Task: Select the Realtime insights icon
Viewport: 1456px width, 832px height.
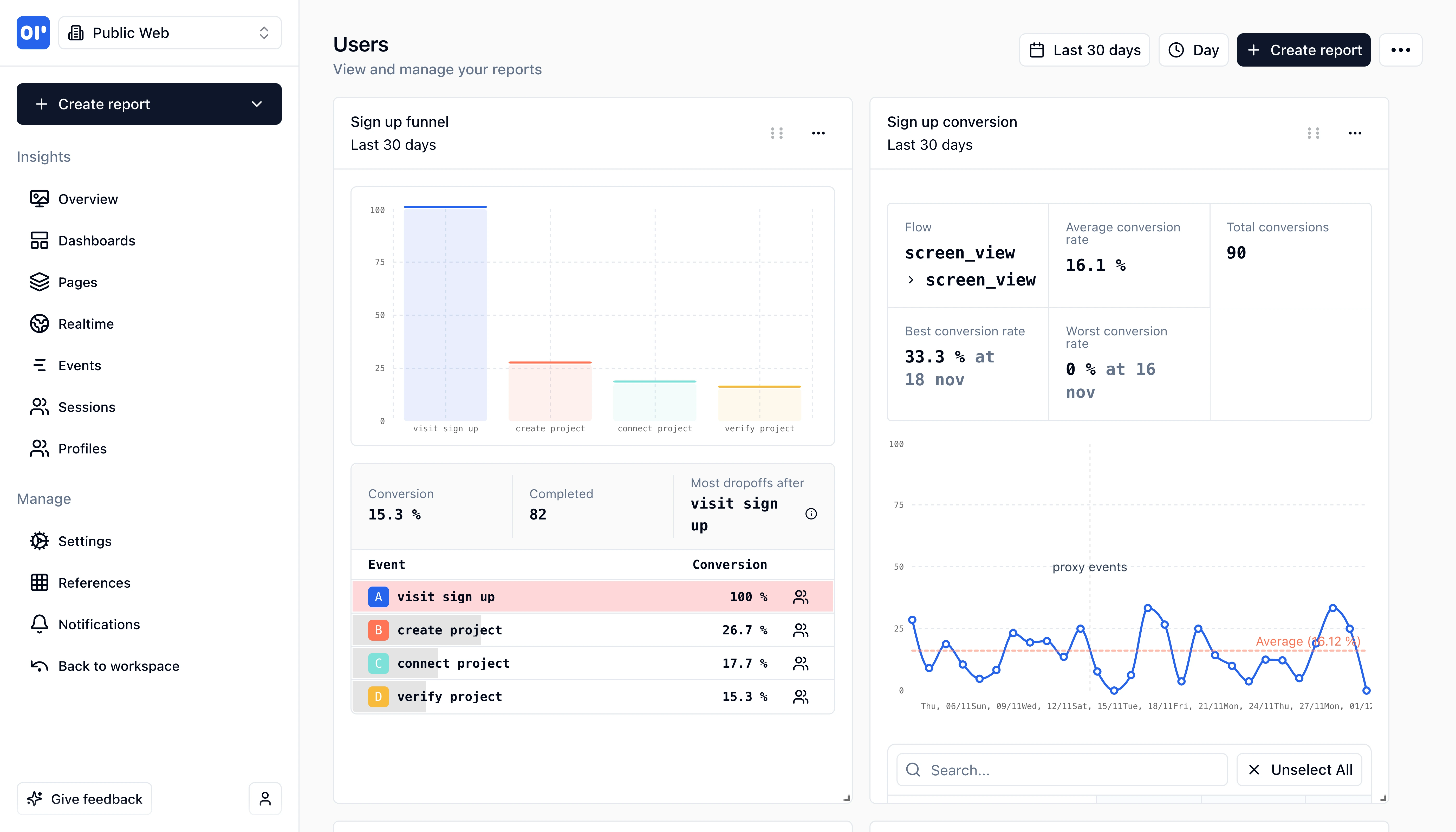Action: pos(39,323)
